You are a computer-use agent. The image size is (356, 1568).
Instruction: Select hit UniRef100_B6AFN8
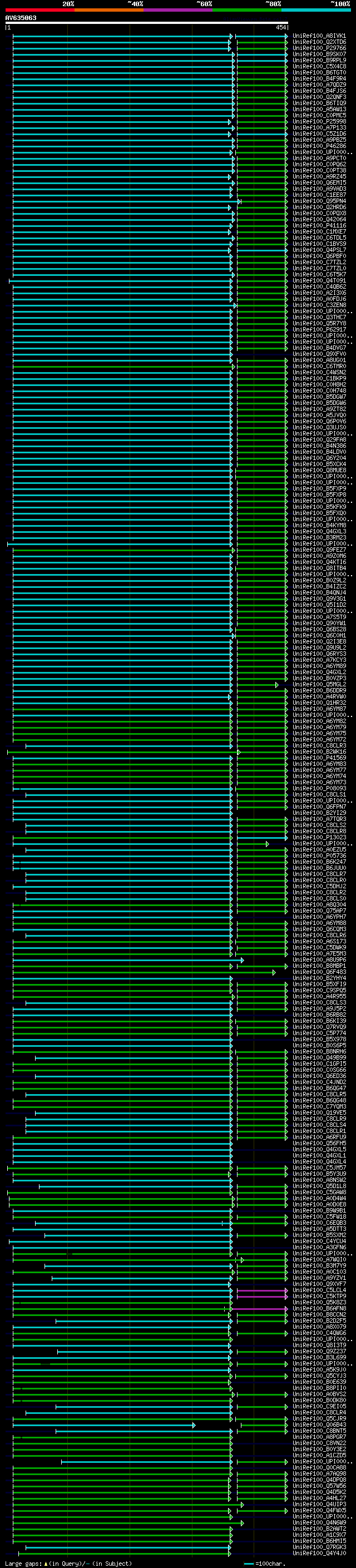[319, 1308]
